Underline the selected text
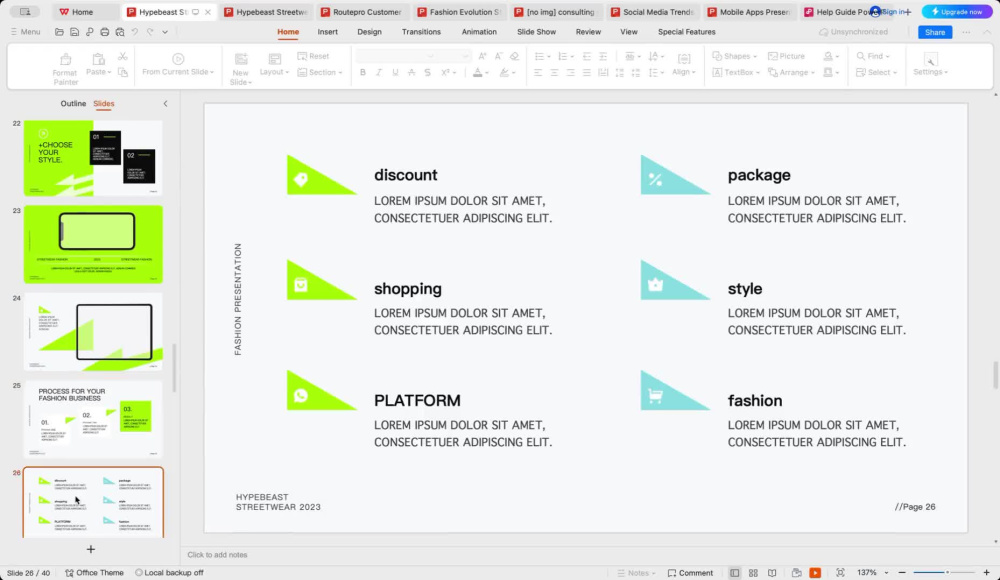The width and height of the screenshot is (1000, 580). coord(395,73)
